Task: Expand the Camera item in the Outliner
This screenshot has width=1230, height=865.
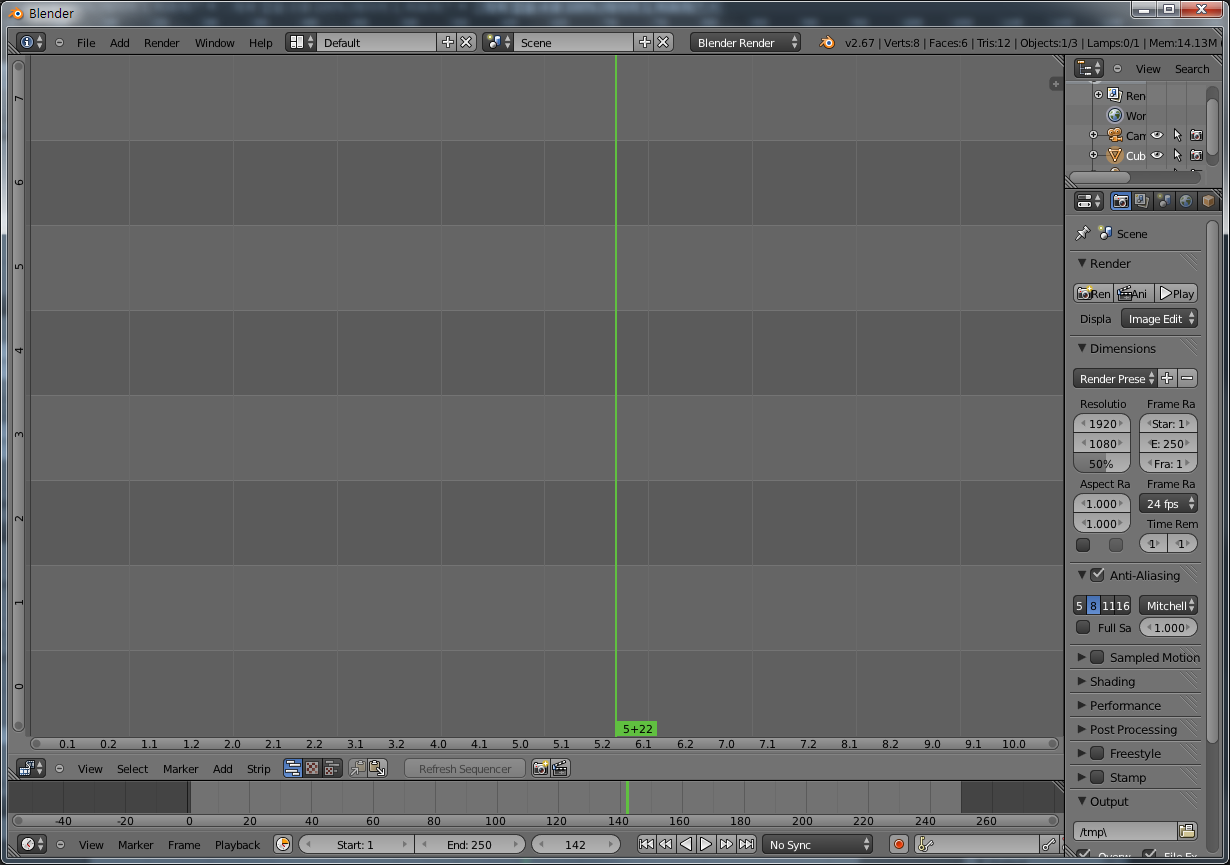Action: pos(1093,135)
